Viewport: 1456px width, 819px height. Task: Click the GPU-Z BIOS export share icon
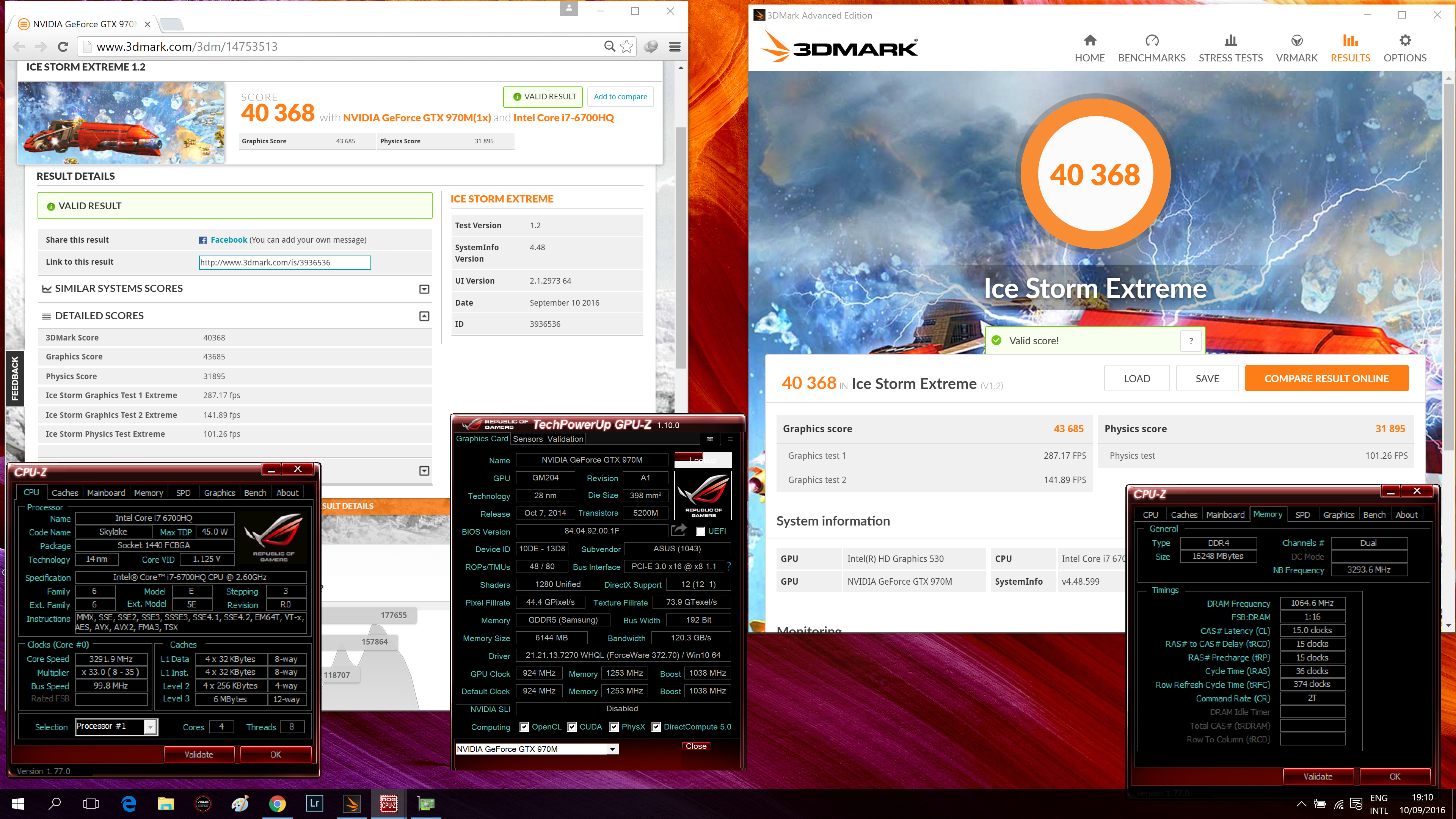click(x=678, y=530)
